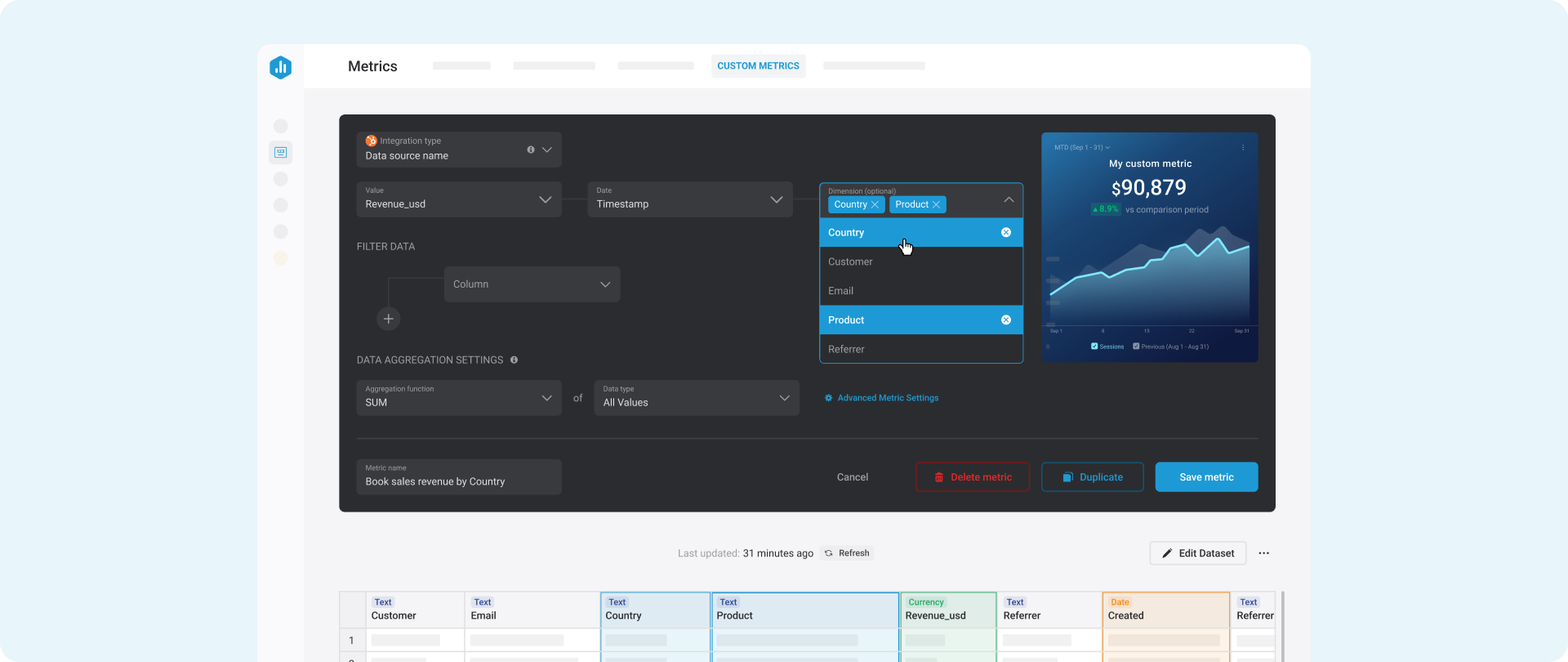Toggle the Previous period checkbox
Screen dimensions: 1568x662
1136,347
